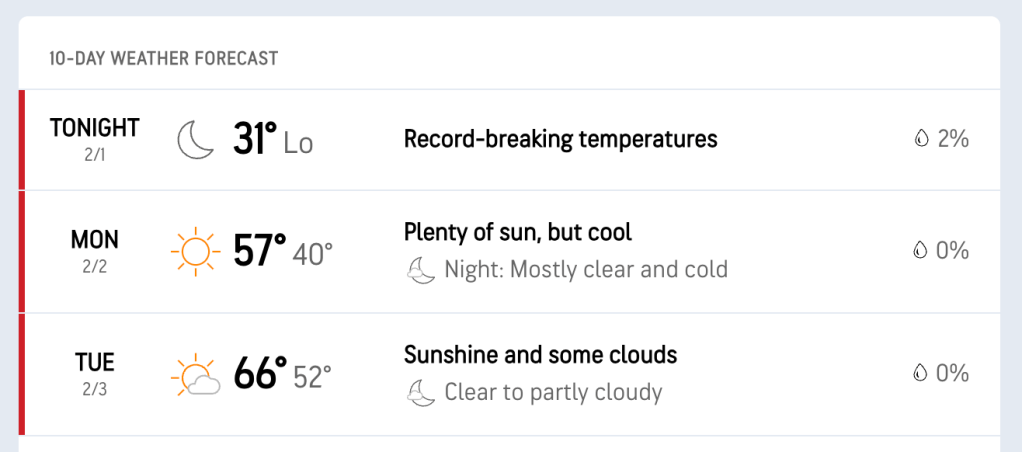Click the partly sunny icon for Tuesday
Image resolution: width=1022 pixels, height=452 pixels.
tap(195, 374)
